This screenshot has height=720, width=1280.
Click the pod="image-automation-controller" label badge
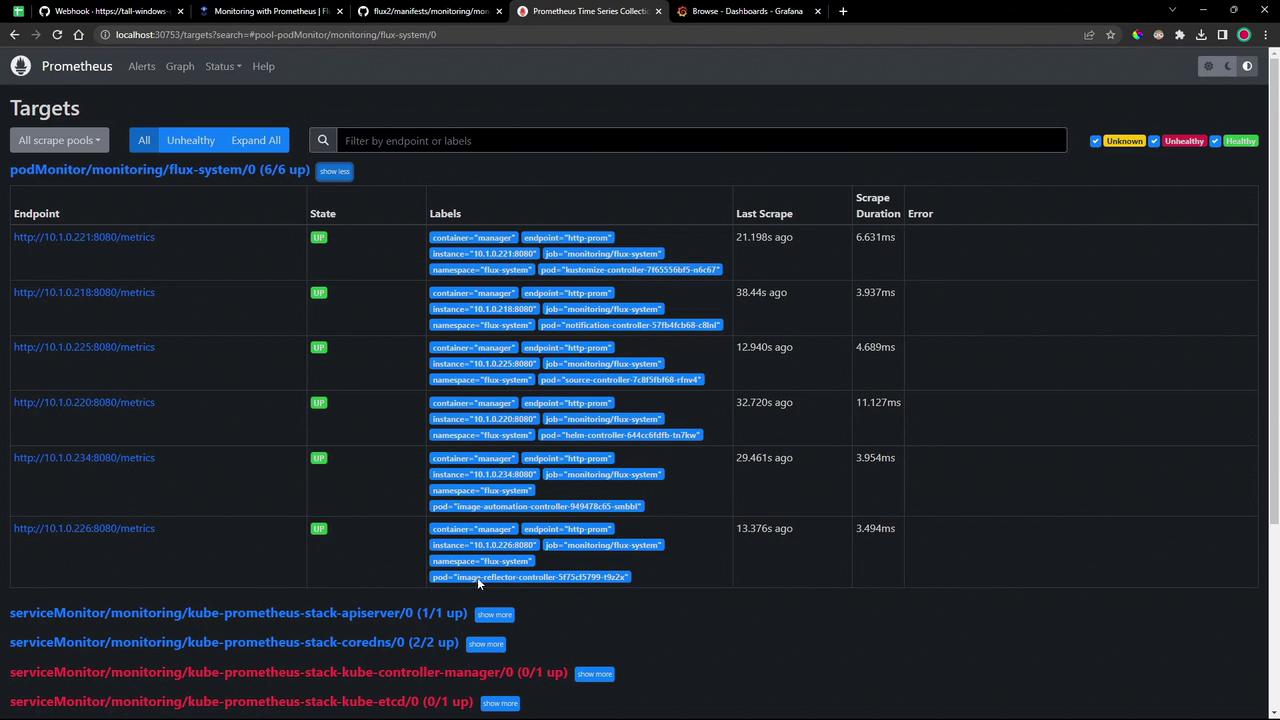pos(537,507)
